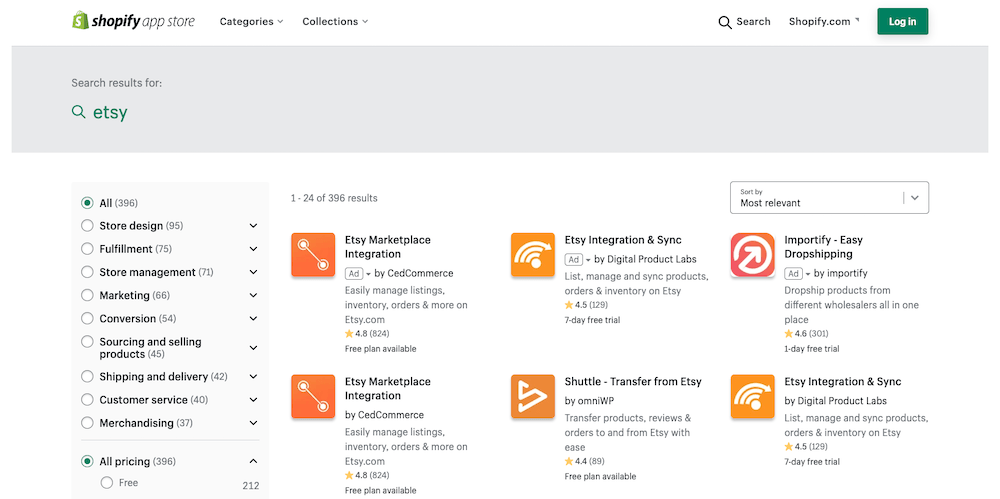Open non-ad Etsy Integration & Sync icon
This screenshot has width=1000, height=499.
tap(752, 396)
